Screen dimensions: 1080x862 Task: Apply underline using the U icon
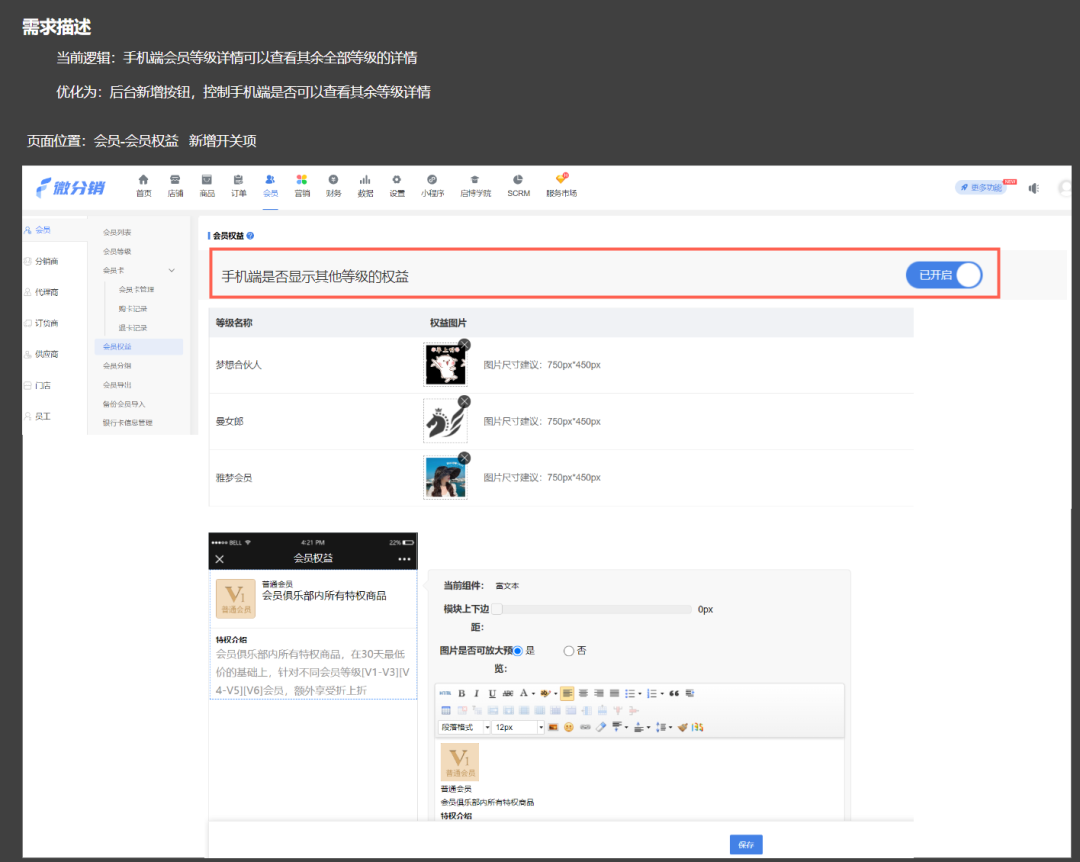[492, 693]
